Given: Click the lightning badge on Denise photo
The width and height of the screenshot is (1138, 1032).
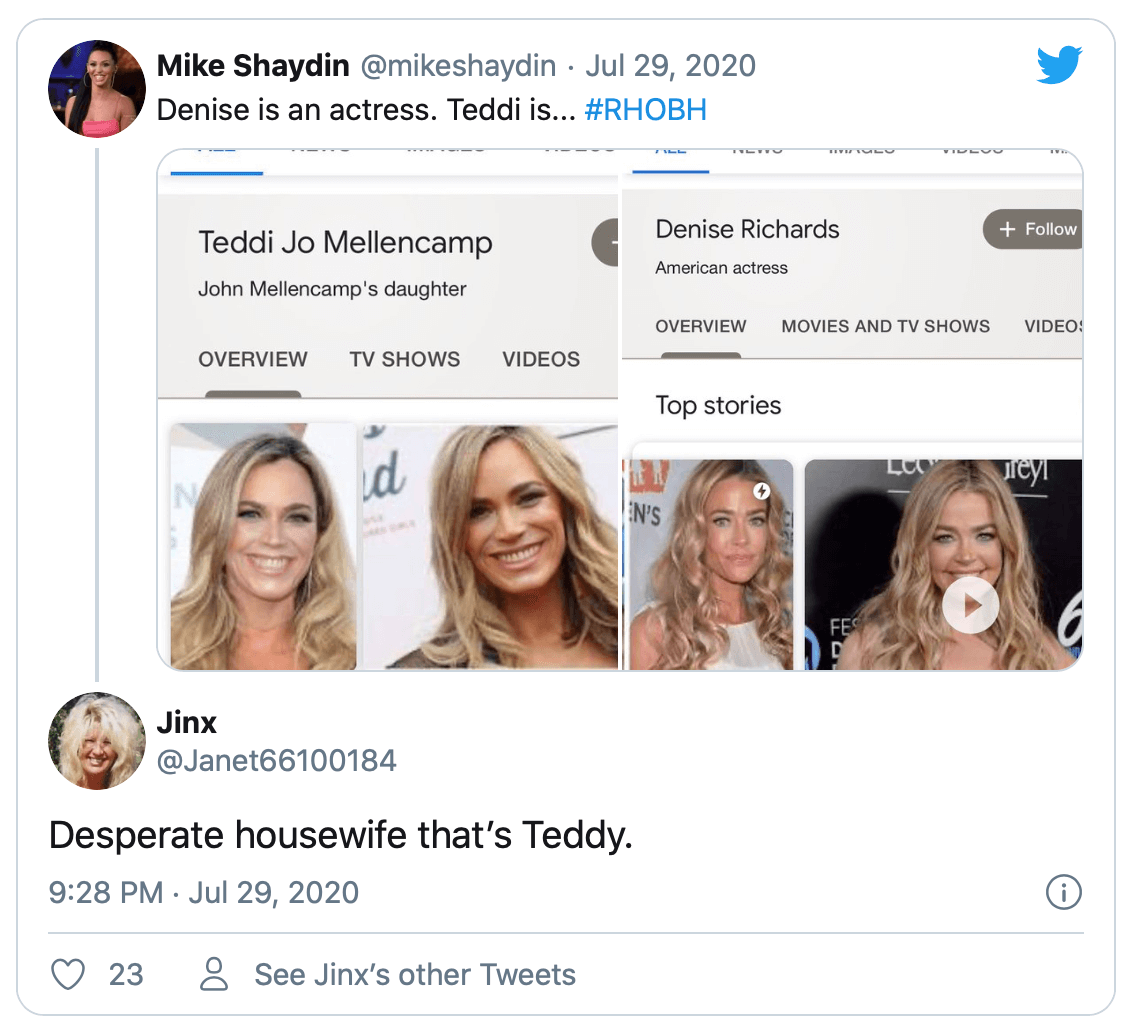Looking at the screenshot, I should (762, 491).
